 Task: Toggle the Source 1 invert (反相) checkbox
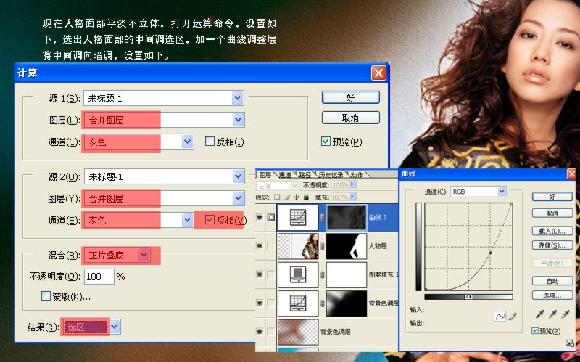click(x=210, y=141)
